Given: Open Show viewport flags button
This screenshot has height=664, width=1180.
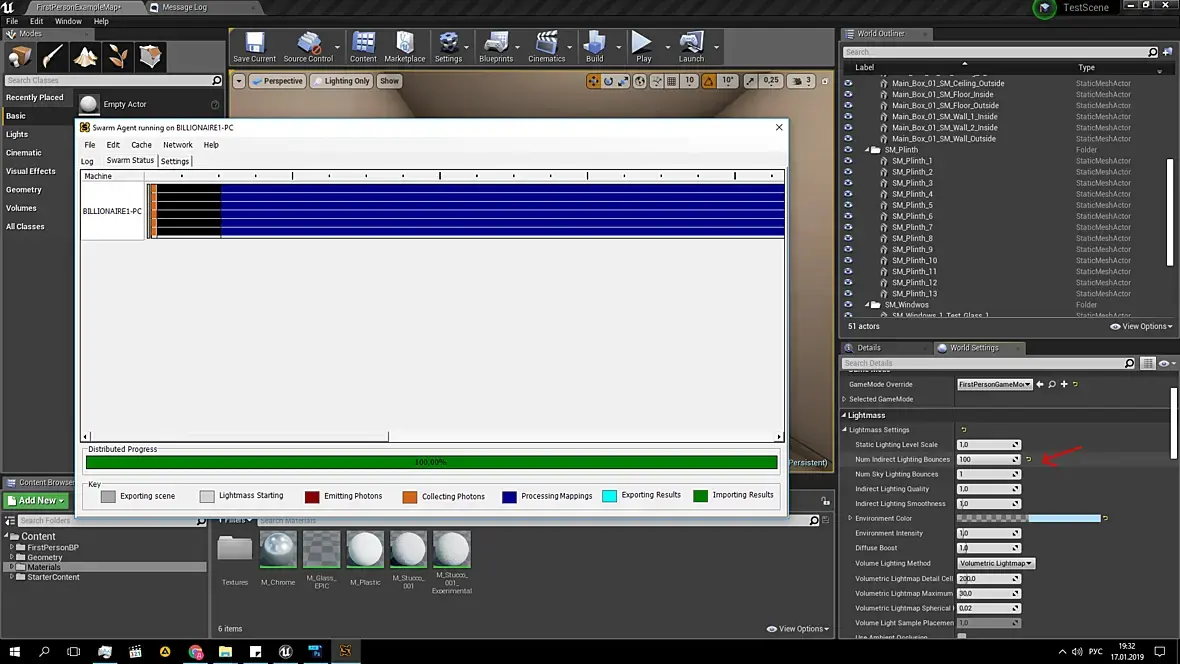Looking at the screenshot, I should [389, 81].
